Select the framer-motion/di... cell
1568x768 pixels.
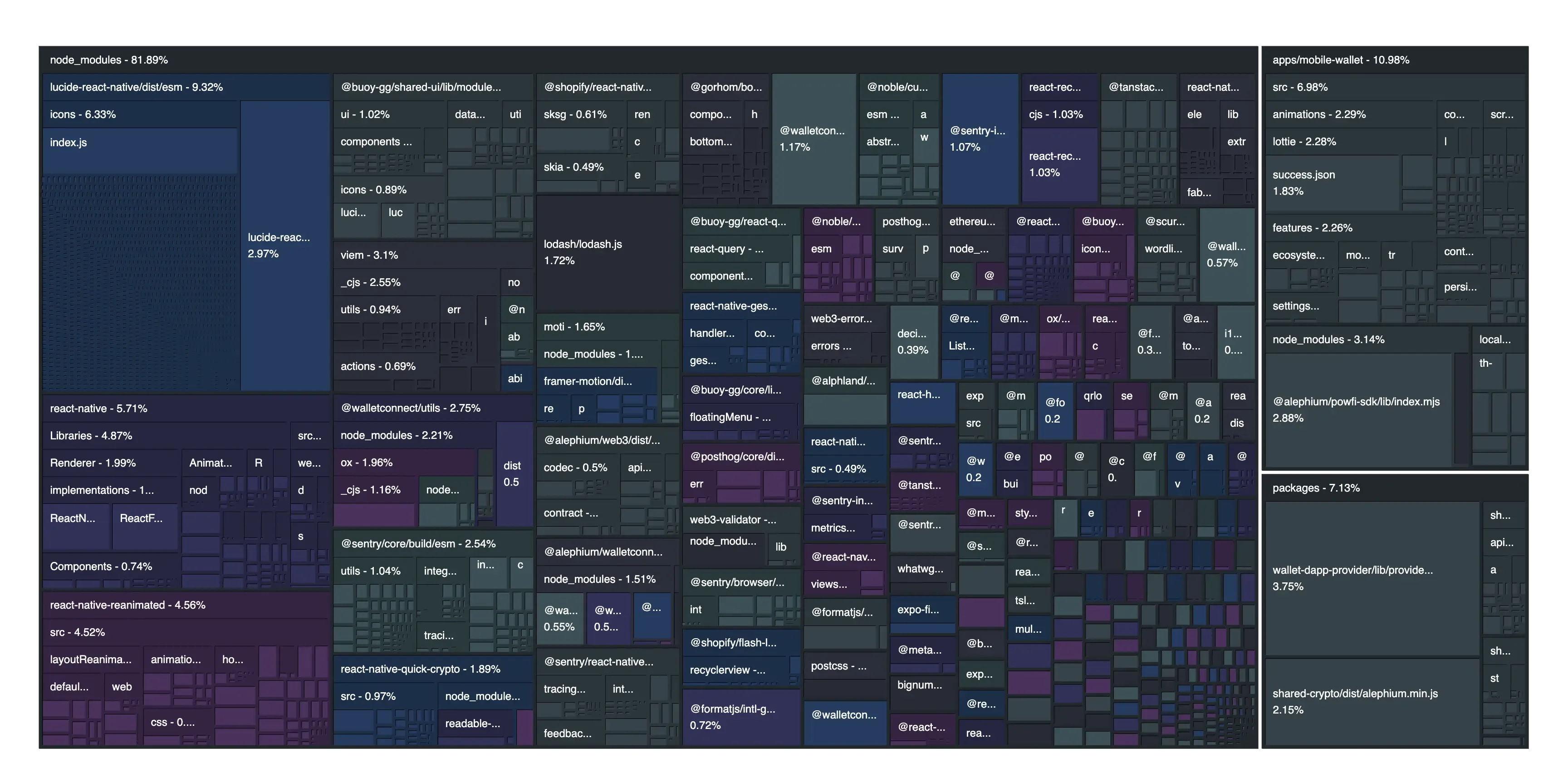pos(597,381)
